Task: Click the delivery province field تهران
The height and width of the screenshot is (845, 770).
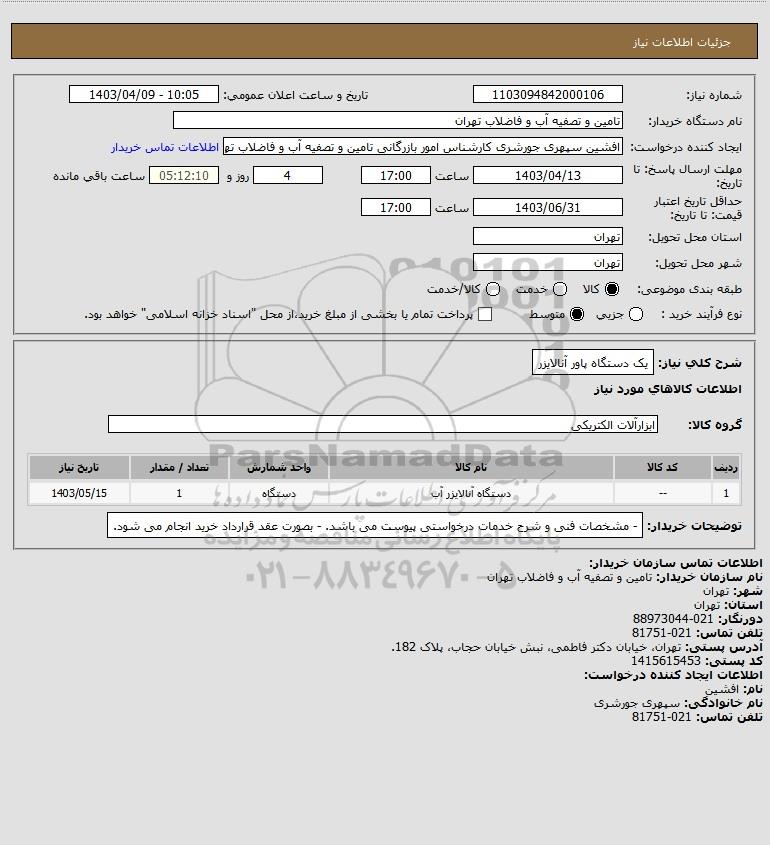Action: pyautogui.click(x=547, y=237)
